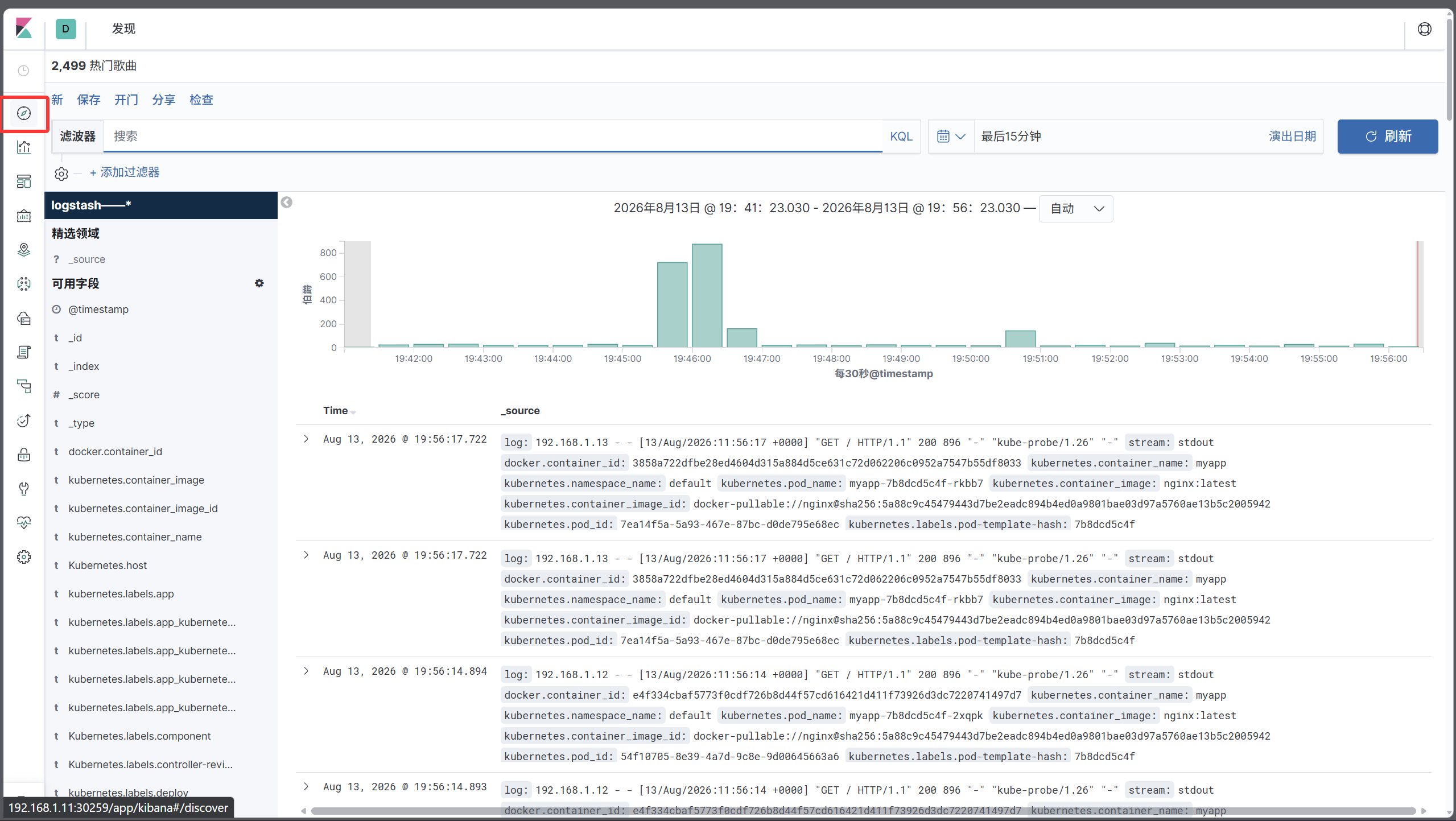Open Recently viewed clock icon

(x=24, y=71)
